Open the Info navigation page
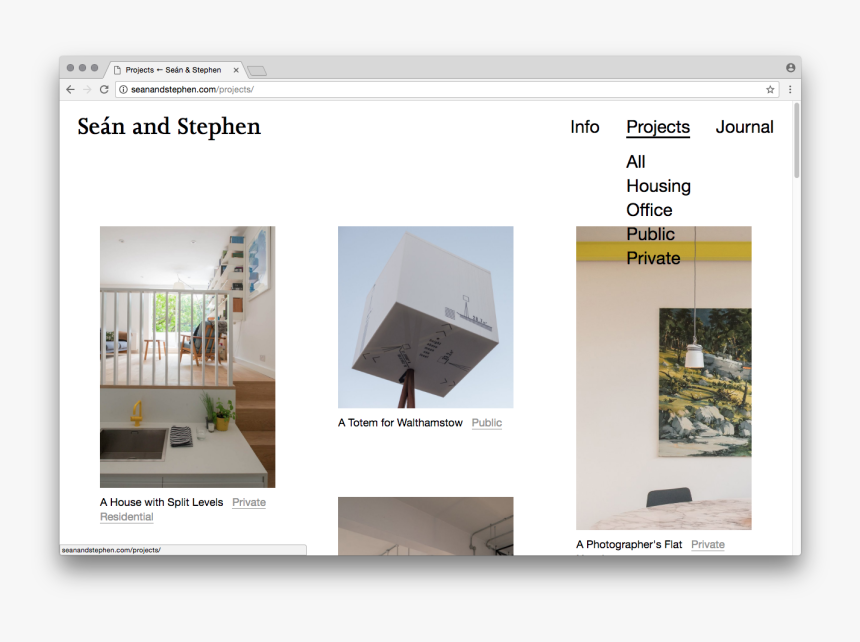 click(584, 127)
